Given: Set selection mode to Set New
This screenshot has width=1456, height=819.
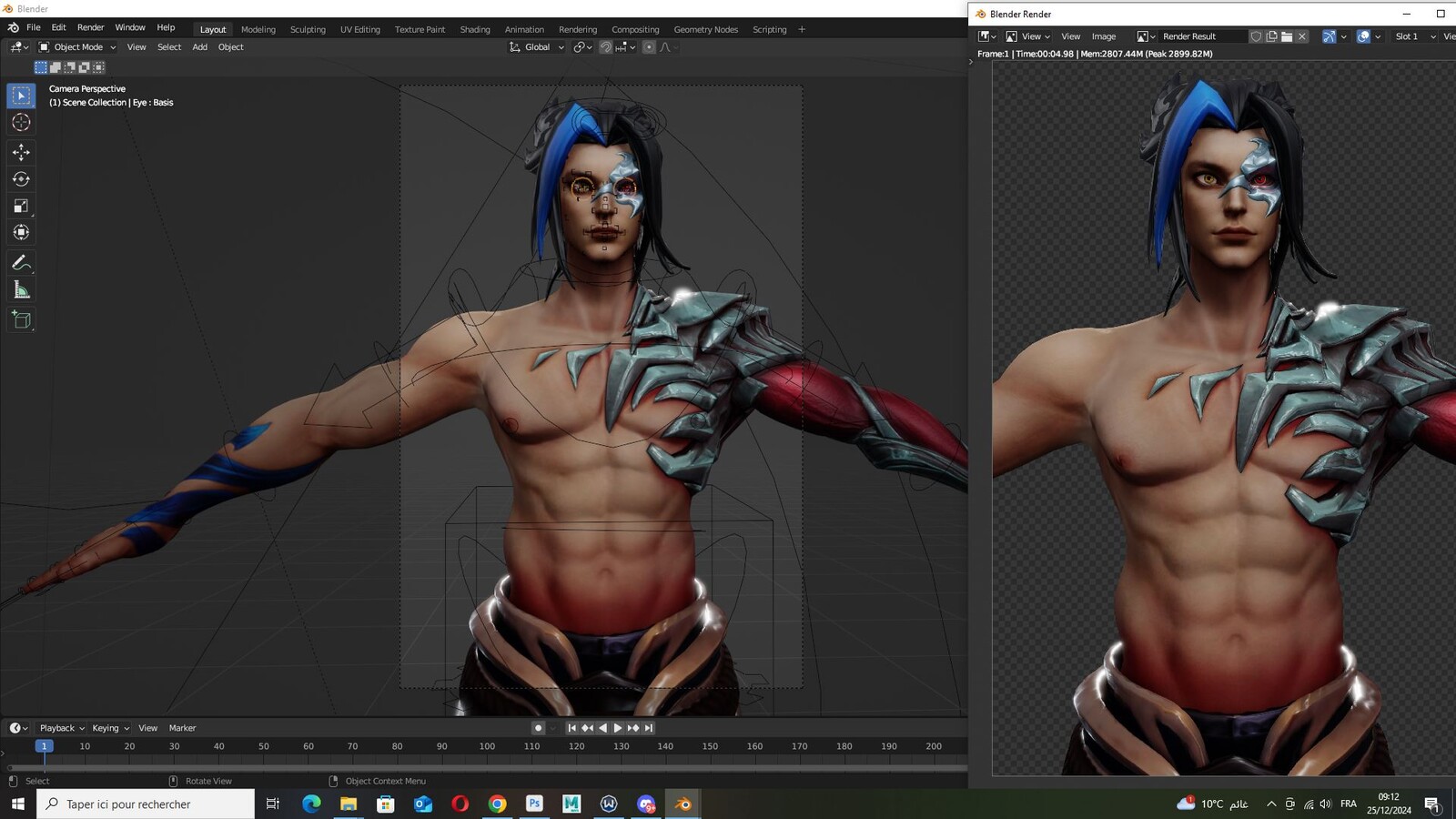Looking at the screenshot, I should (x=41, y=67).
